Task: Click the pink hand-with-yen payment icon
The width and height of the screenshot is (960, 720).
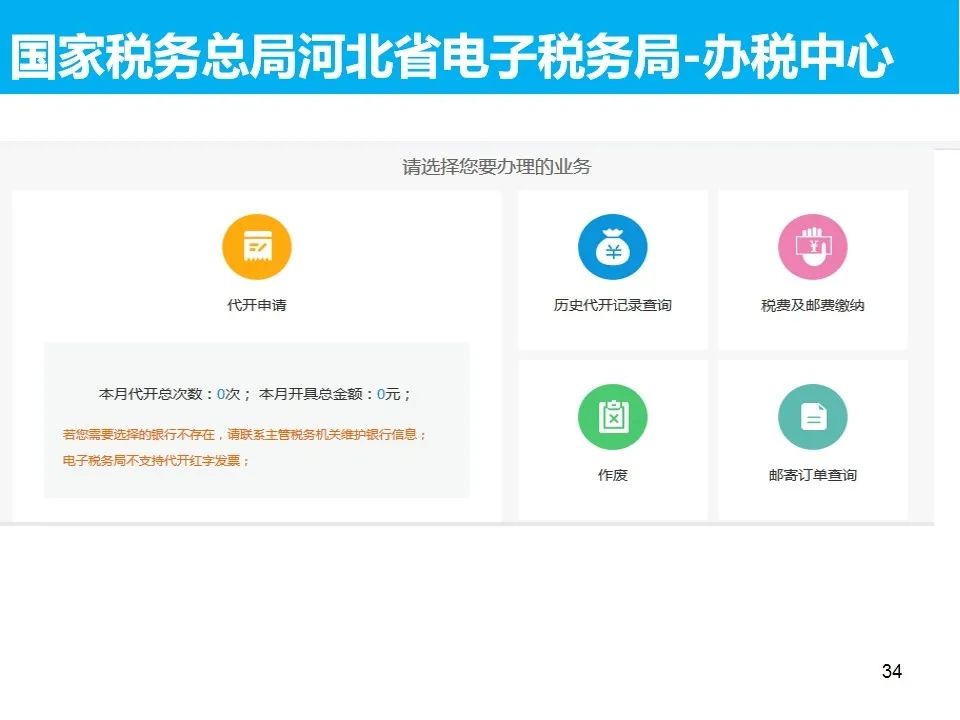Action: (812, 247)
